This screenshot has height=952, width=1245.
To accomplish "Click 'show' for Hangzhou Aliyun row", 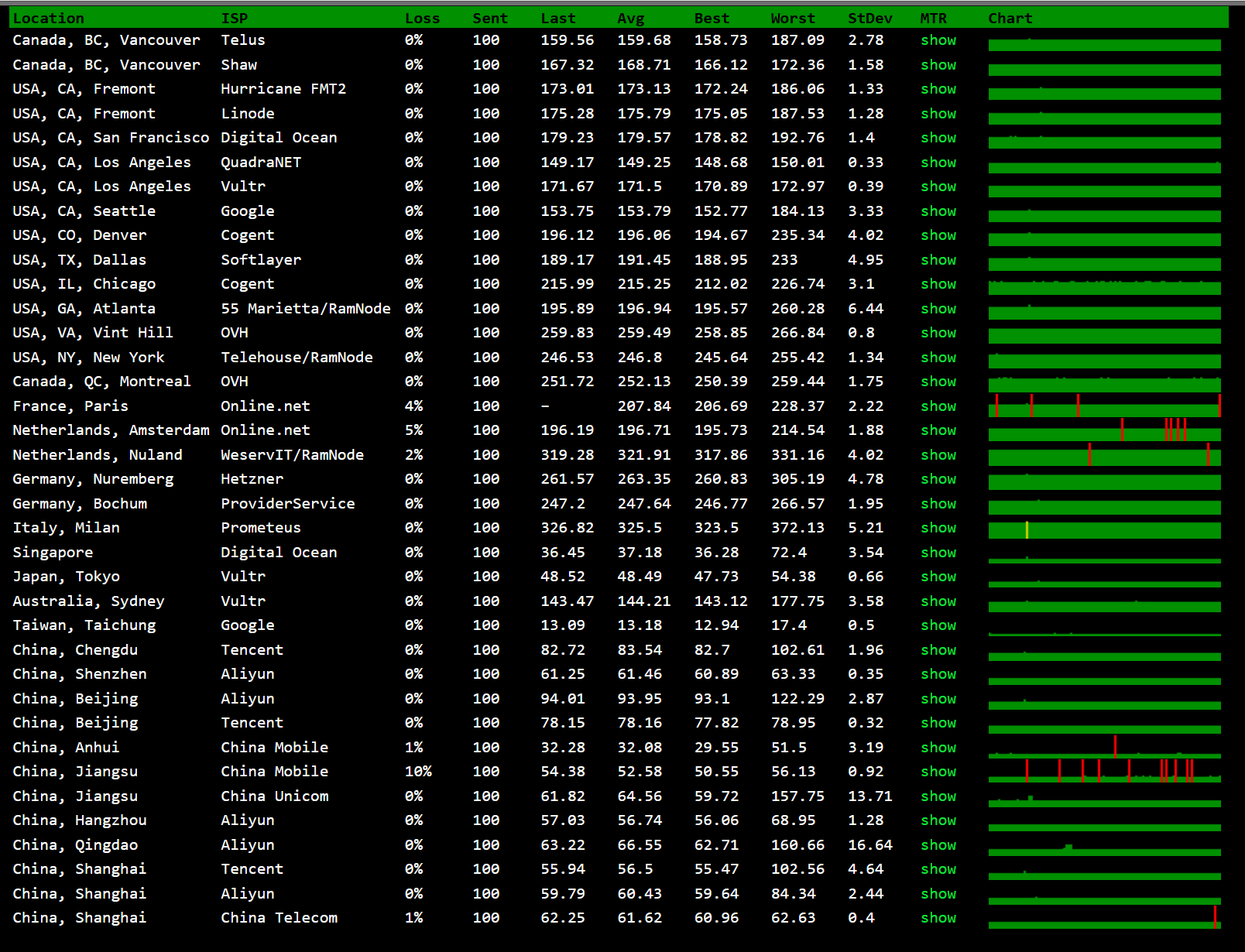I will (x=938, y=820).
